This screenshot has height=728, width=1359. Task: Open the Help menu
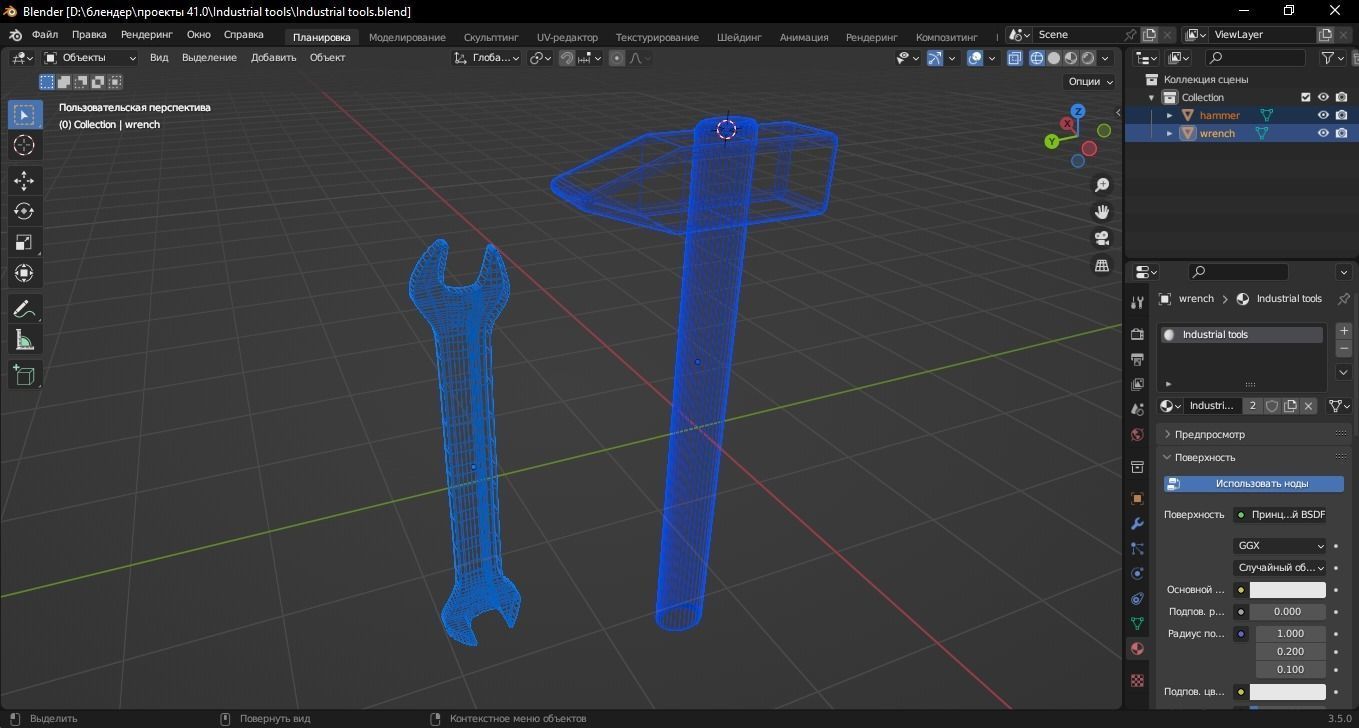point(243,35)
